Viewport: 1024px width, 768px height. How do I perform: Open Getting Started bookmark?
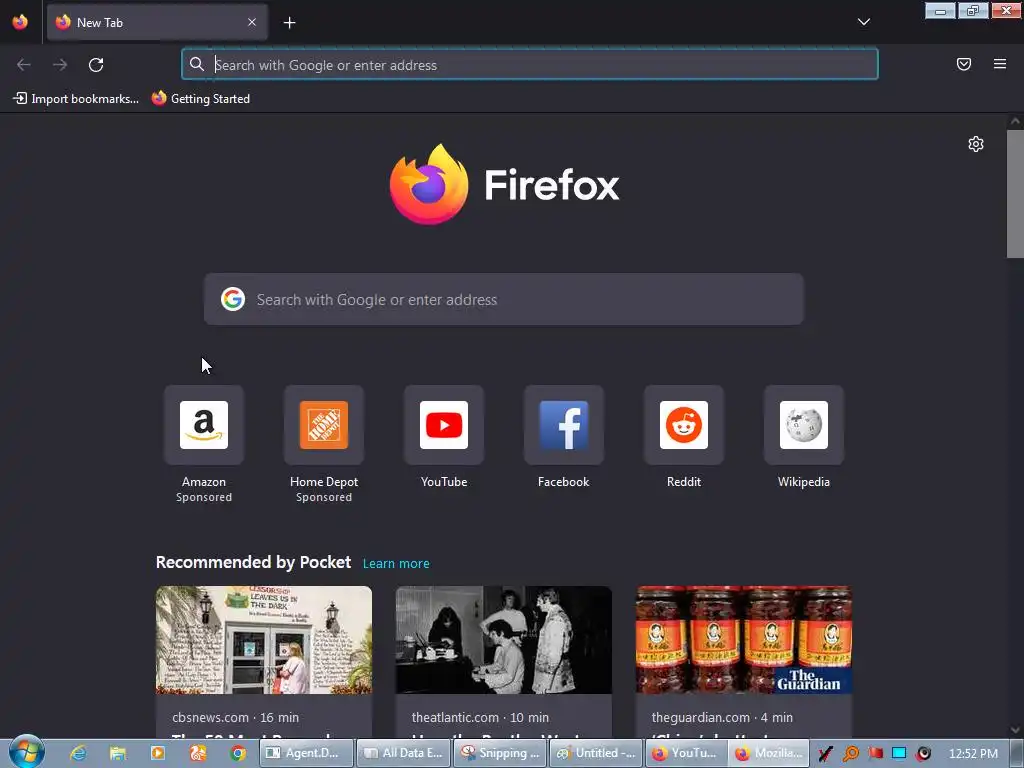click(201, 99)
